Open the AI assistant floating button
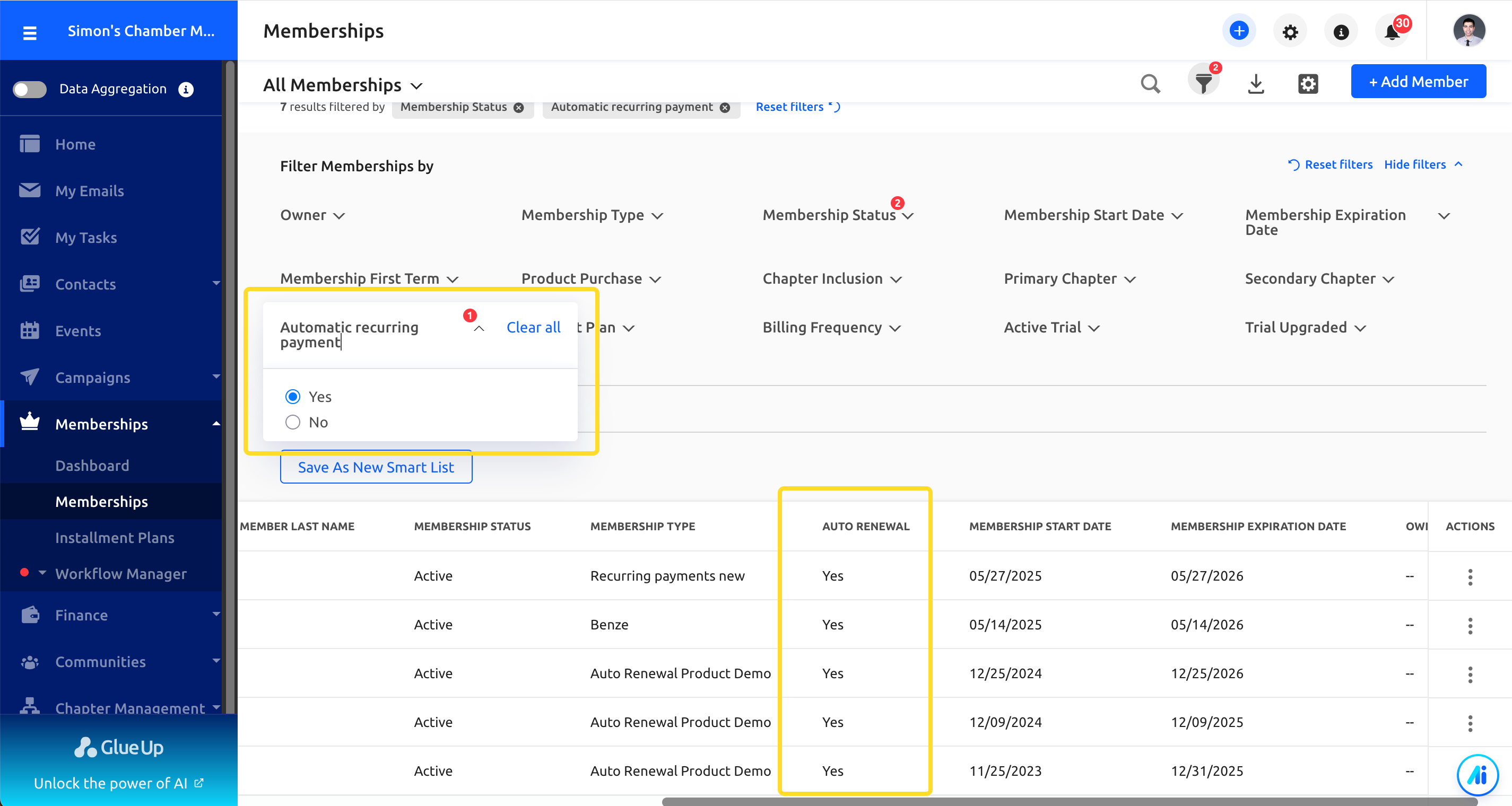The height and width of the screenshot is (806, 1512). [x=1477, y=774]
